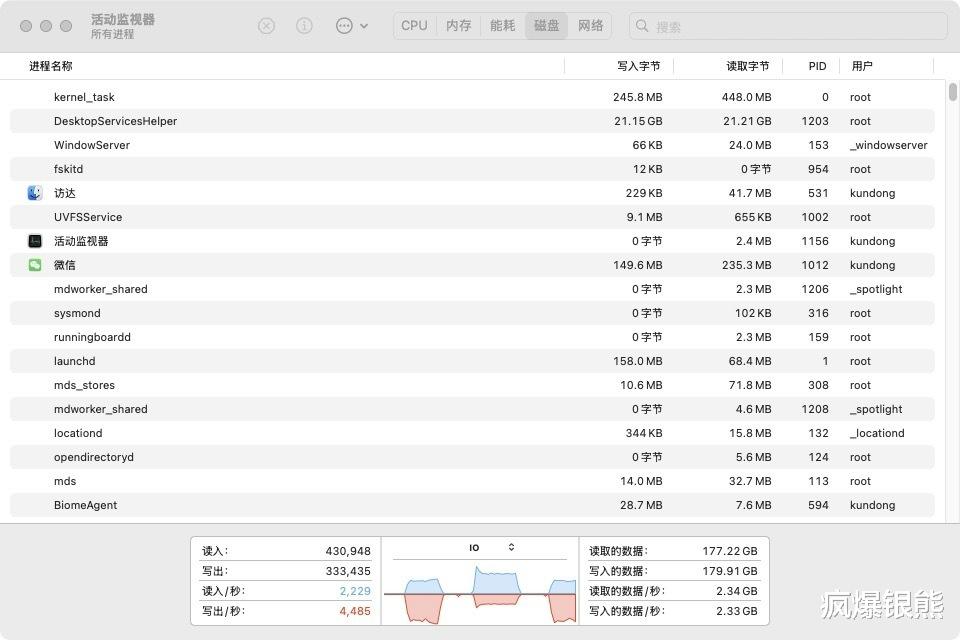Click the 21.21 GB read bytes value
Image resolution: width=960 pixels, height=640 pixels.
point(747,121)
